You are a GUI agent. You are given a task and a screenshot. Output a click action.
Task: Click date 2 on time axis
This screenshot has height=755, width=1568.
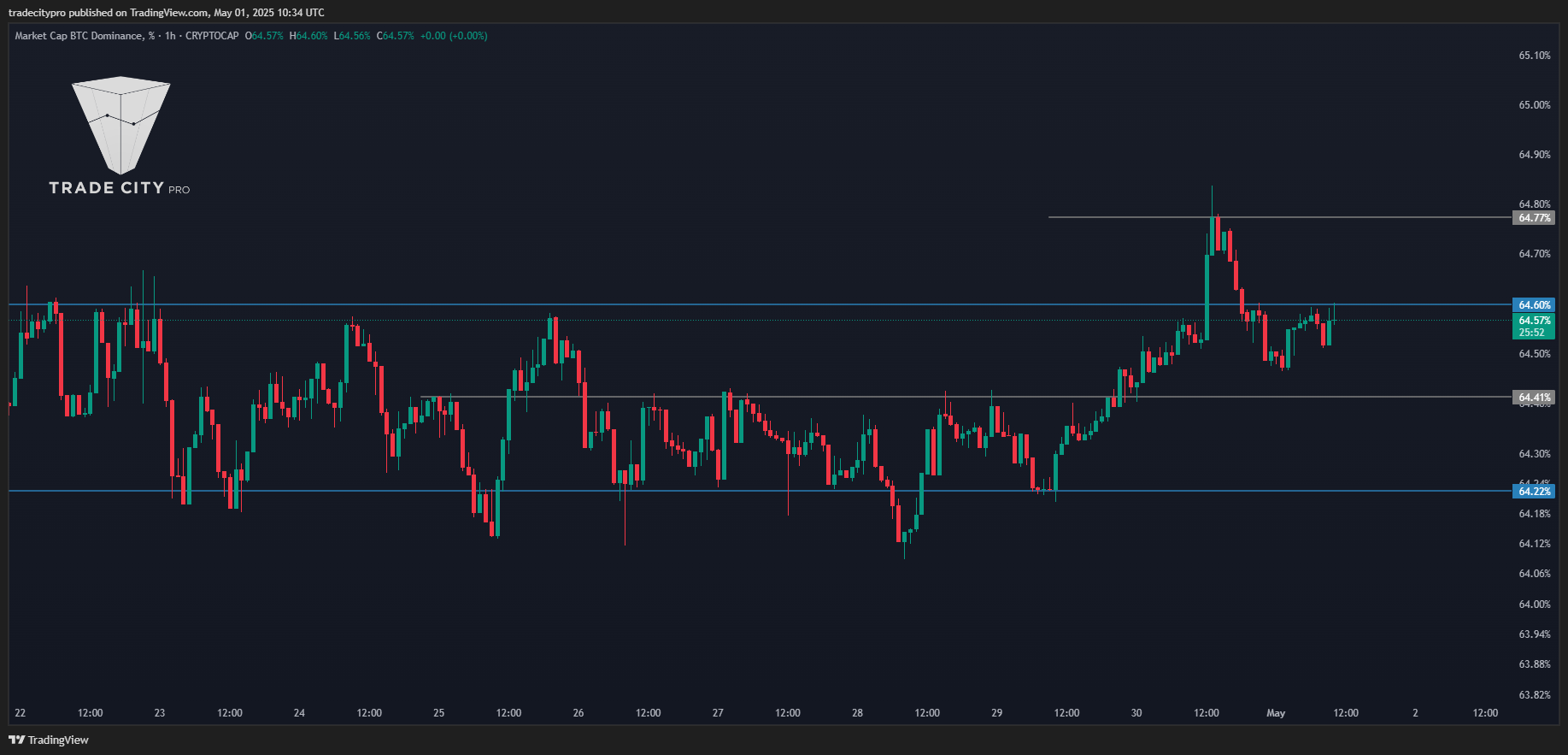[x=1415, y=713]
